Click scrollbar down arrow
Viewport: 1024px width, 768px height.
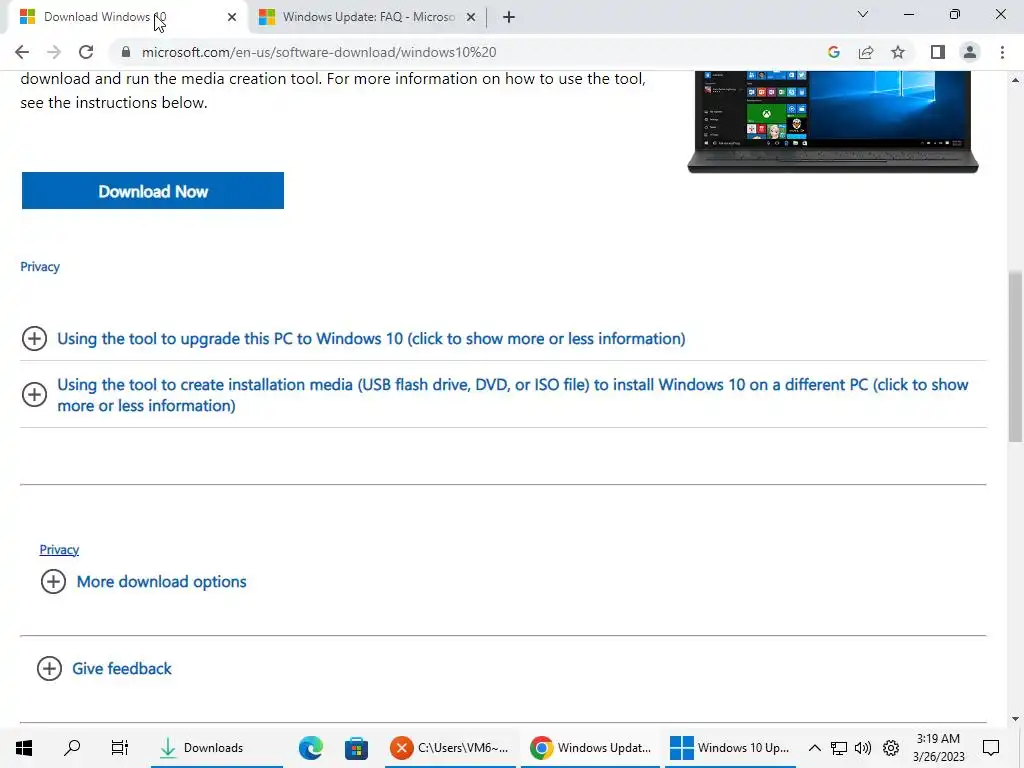pyautogui.click(x=1015, y=719)
